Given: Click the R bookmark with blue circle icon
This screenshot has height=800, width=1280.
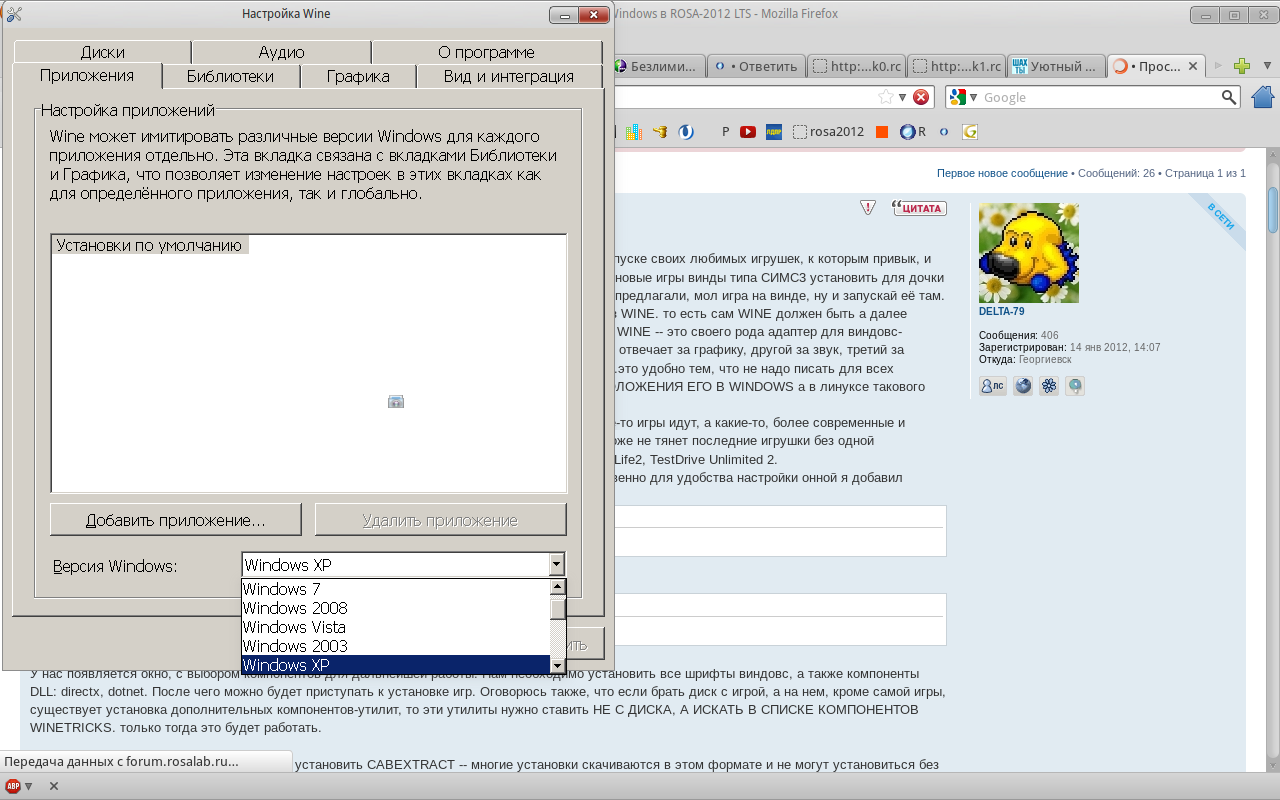Looking at the screenshot, I should coord(913,132).
